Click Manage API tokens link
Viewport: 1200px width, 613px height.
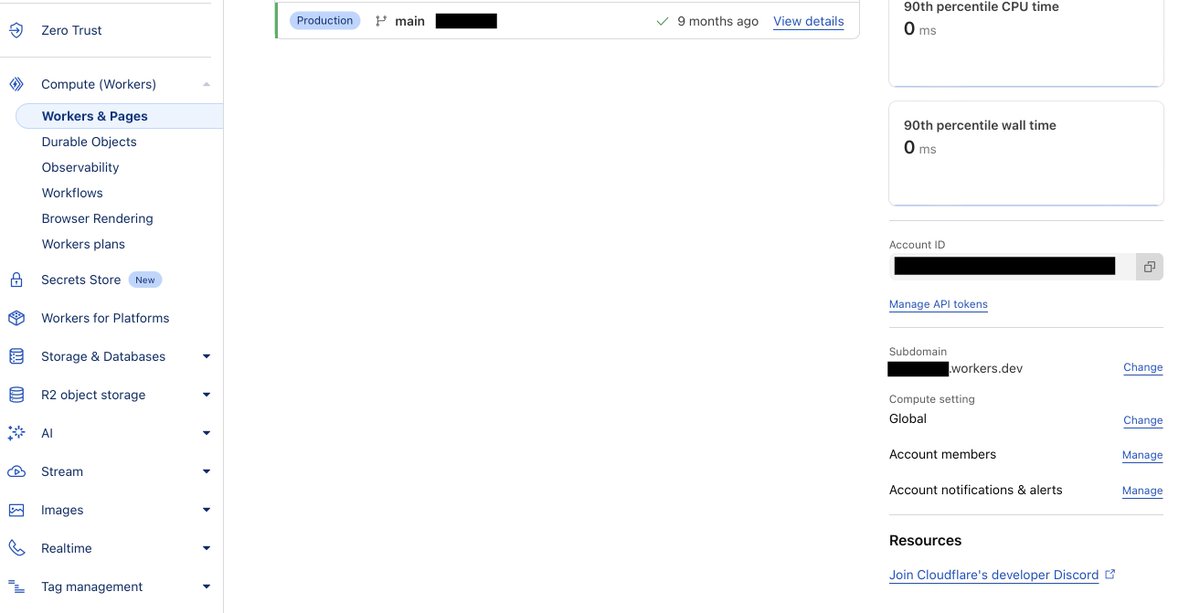click(x=938, y=304)
